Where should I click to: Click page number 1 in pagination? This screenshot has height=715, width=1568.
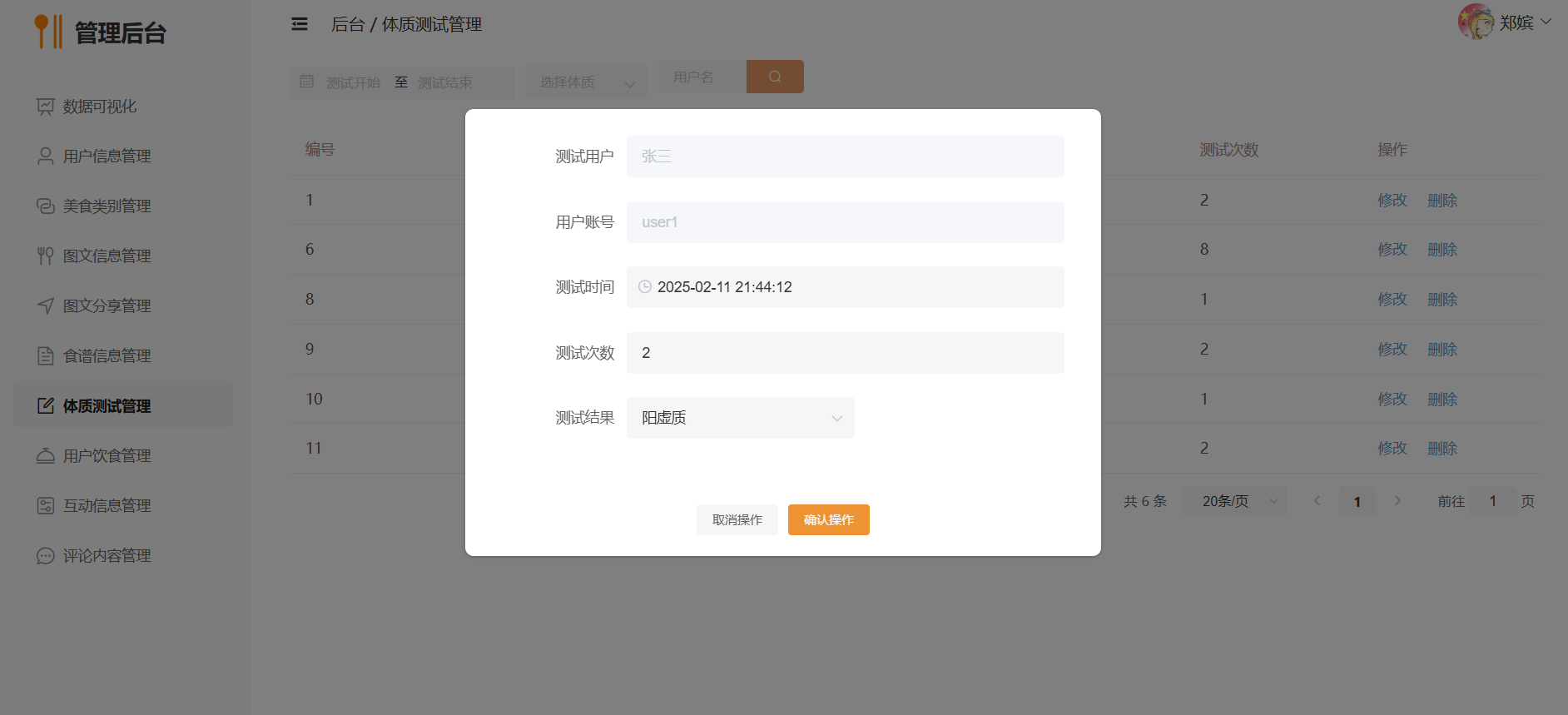[x=1357, y=501]
